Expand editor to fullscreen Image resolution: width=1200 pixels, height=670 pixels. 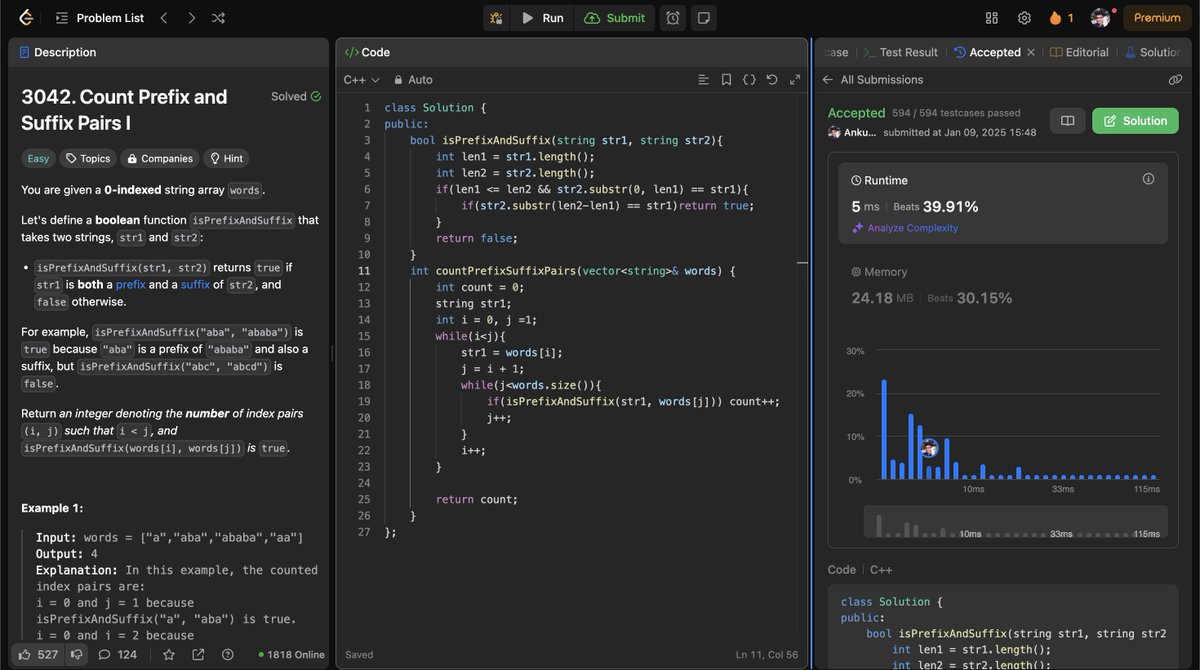795,79
